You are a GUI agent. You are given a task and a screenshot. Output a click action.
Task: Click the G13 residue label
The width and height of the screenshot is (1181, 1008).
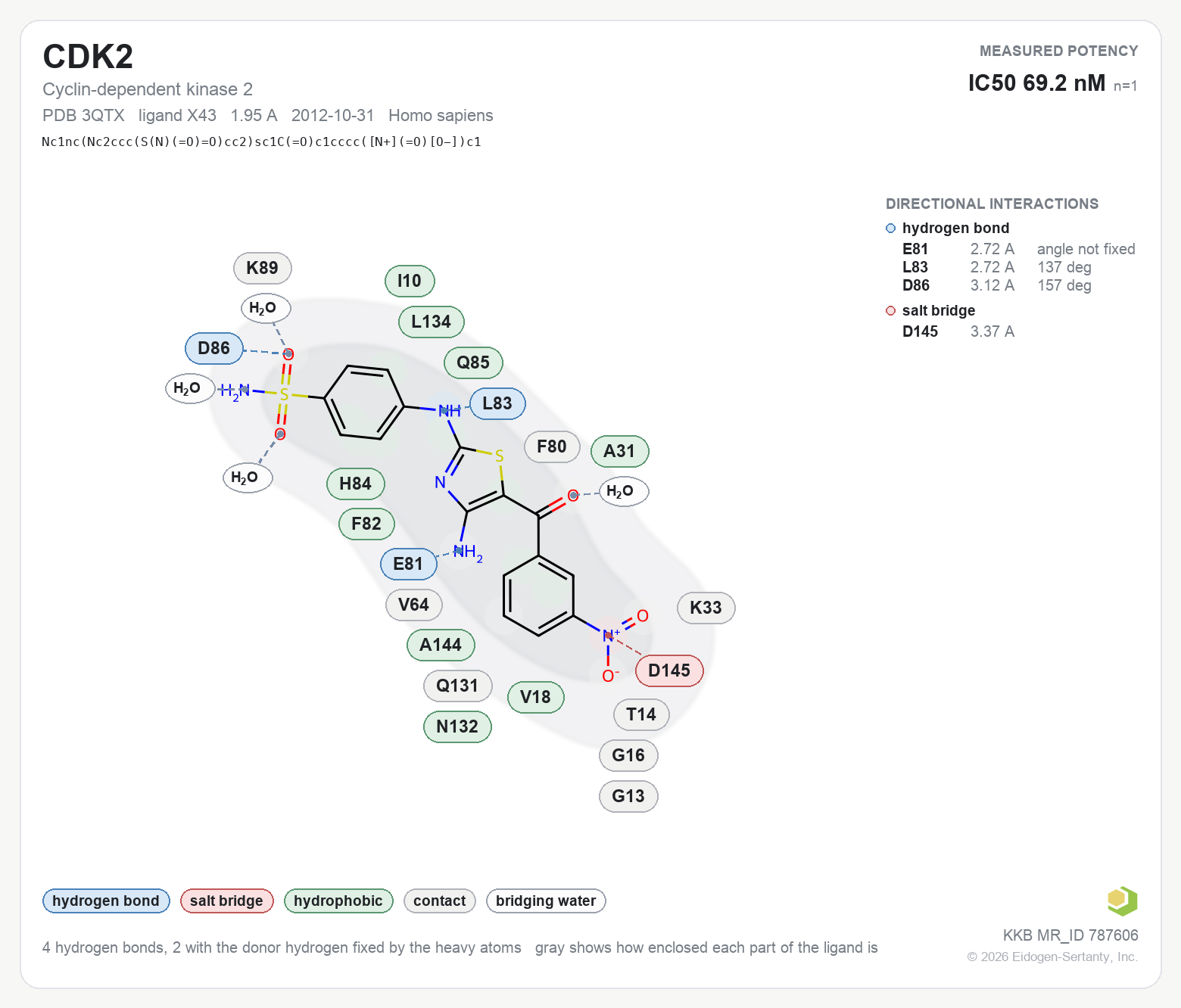coord(628,796)
